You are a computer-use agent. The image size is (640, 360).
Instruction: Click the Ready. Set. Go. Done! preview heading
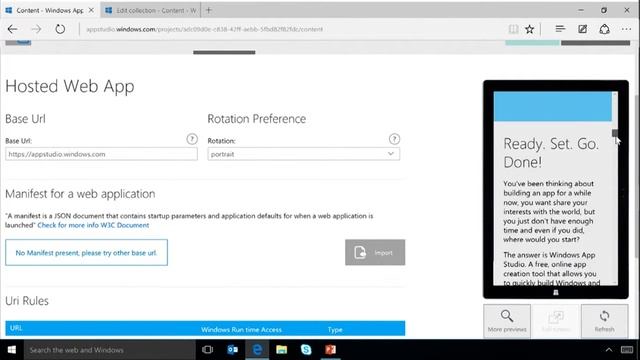tap(551, 153)
